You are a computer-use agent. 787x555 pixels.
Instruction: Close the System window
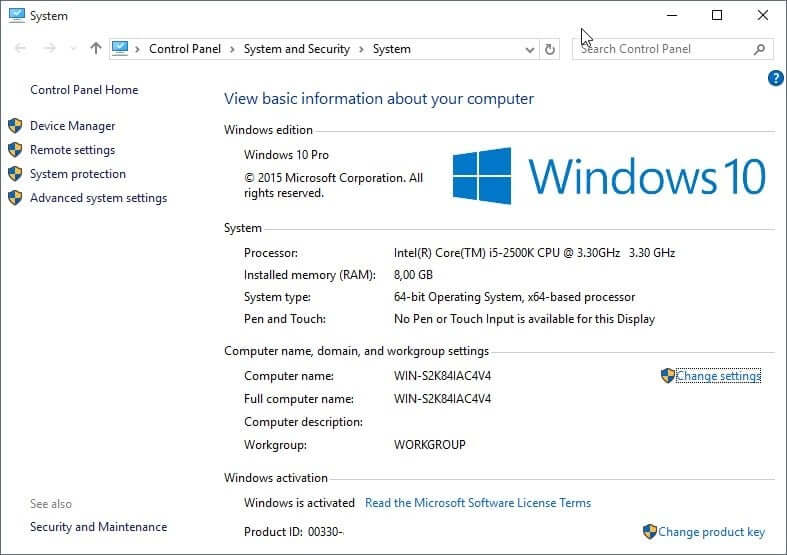coord(763,16)
